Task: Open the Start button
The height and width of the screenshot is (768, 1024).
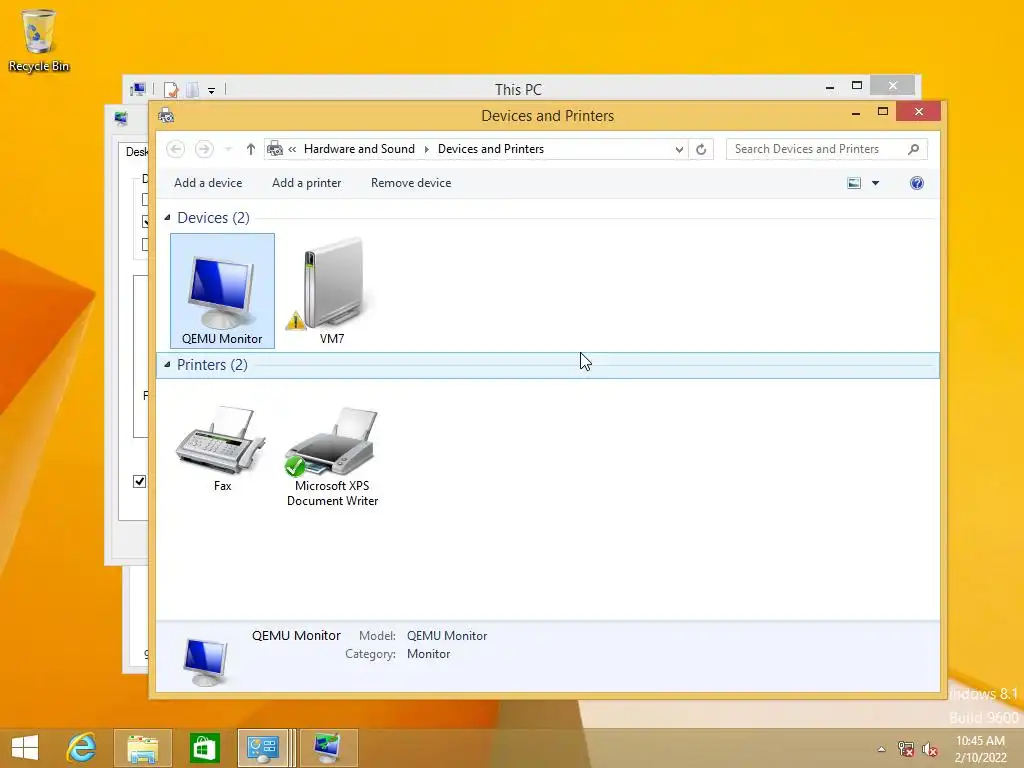Action: point(25,748)
